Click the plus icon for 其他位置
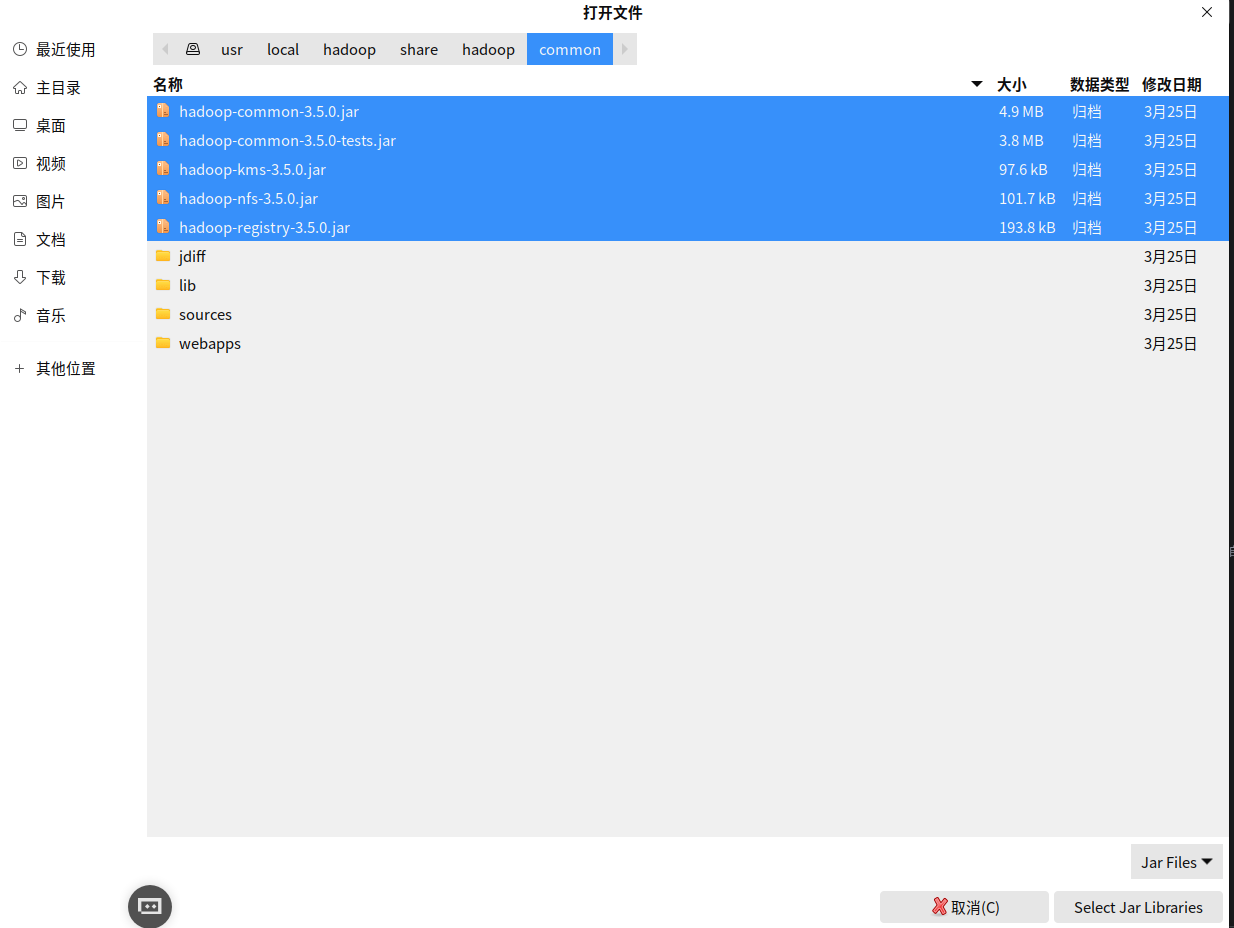This screenshot has width=1234, height=928. [x=19, y=369]
